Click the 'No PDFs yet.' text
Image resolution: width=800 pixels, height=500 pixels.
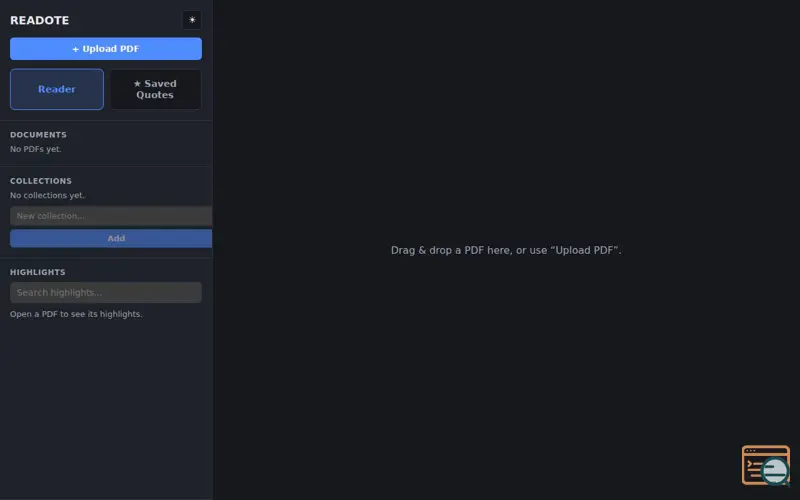click(36, 149)
